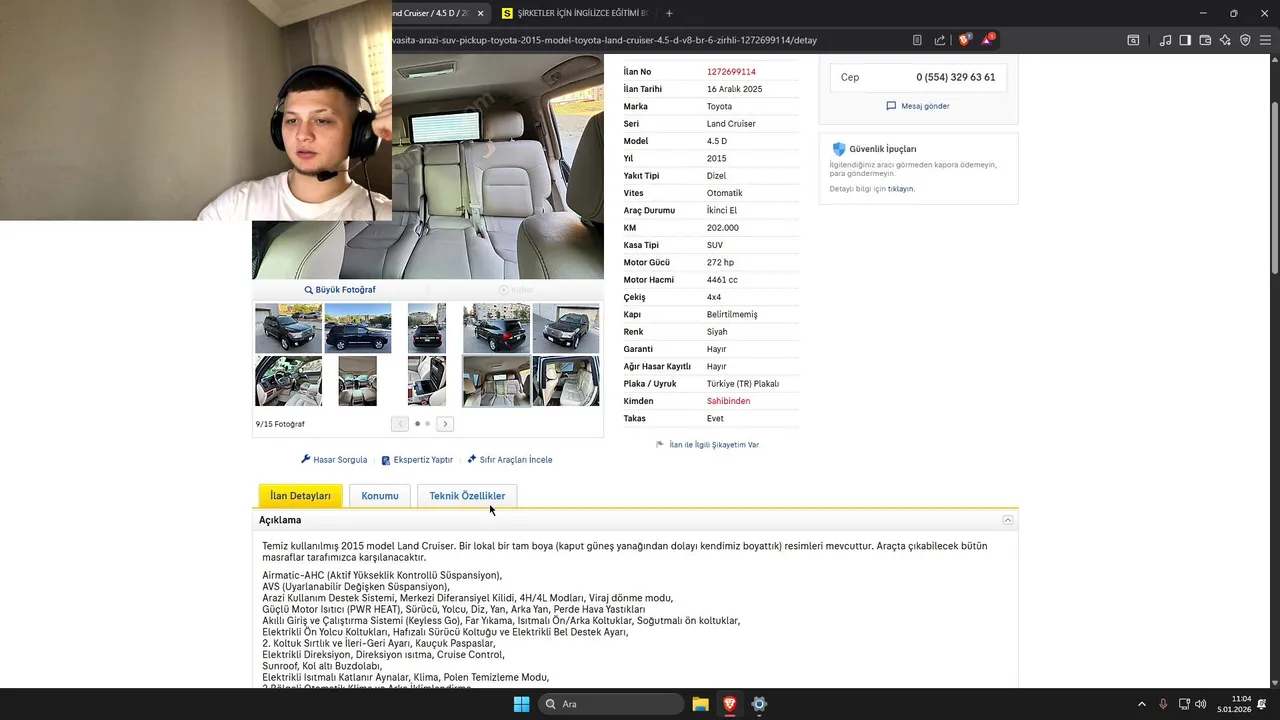Select İlan Detayları tab

point(300,496)
